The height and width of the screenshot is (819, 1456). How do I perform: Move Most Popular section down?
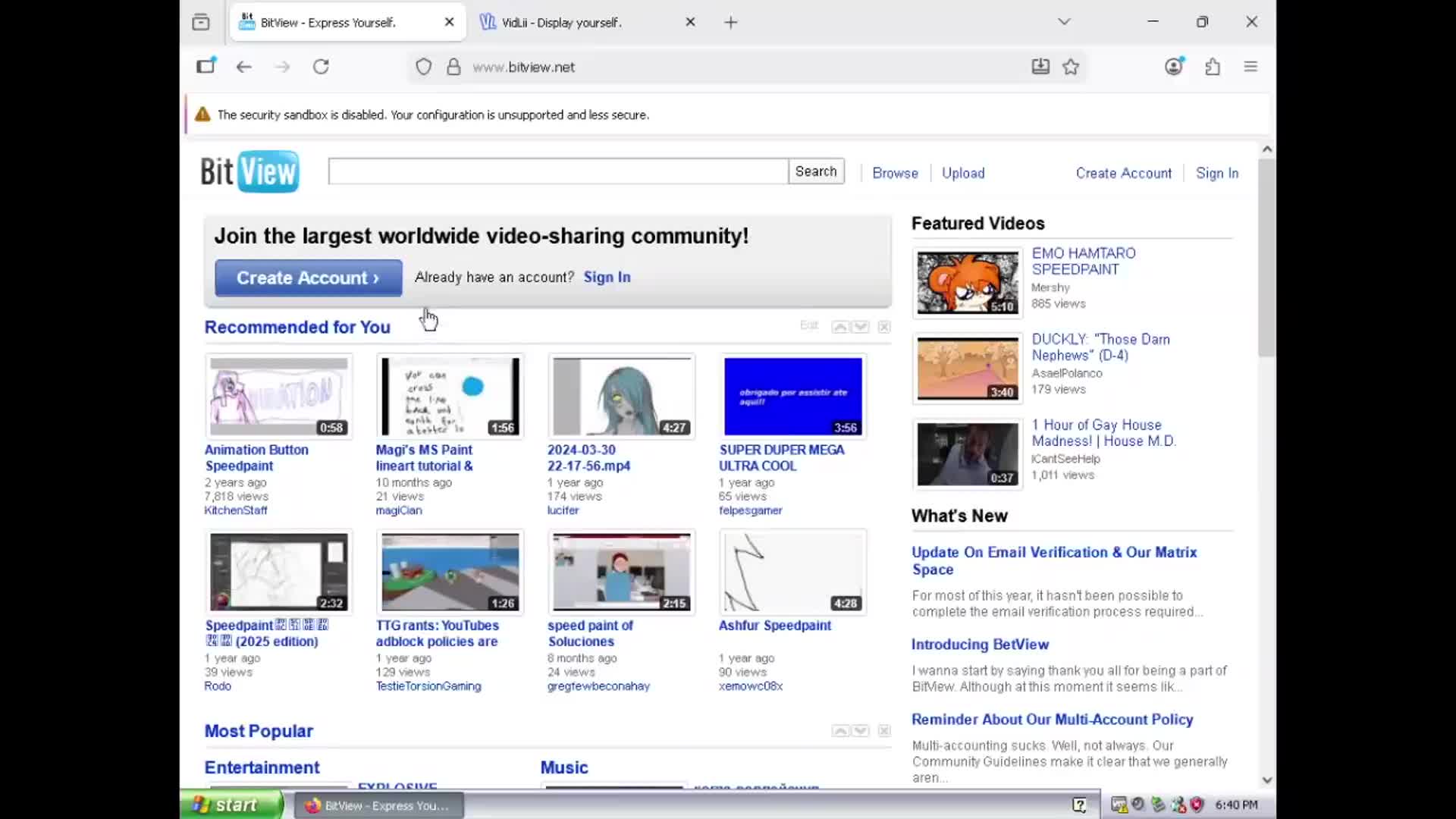point(860,731)
